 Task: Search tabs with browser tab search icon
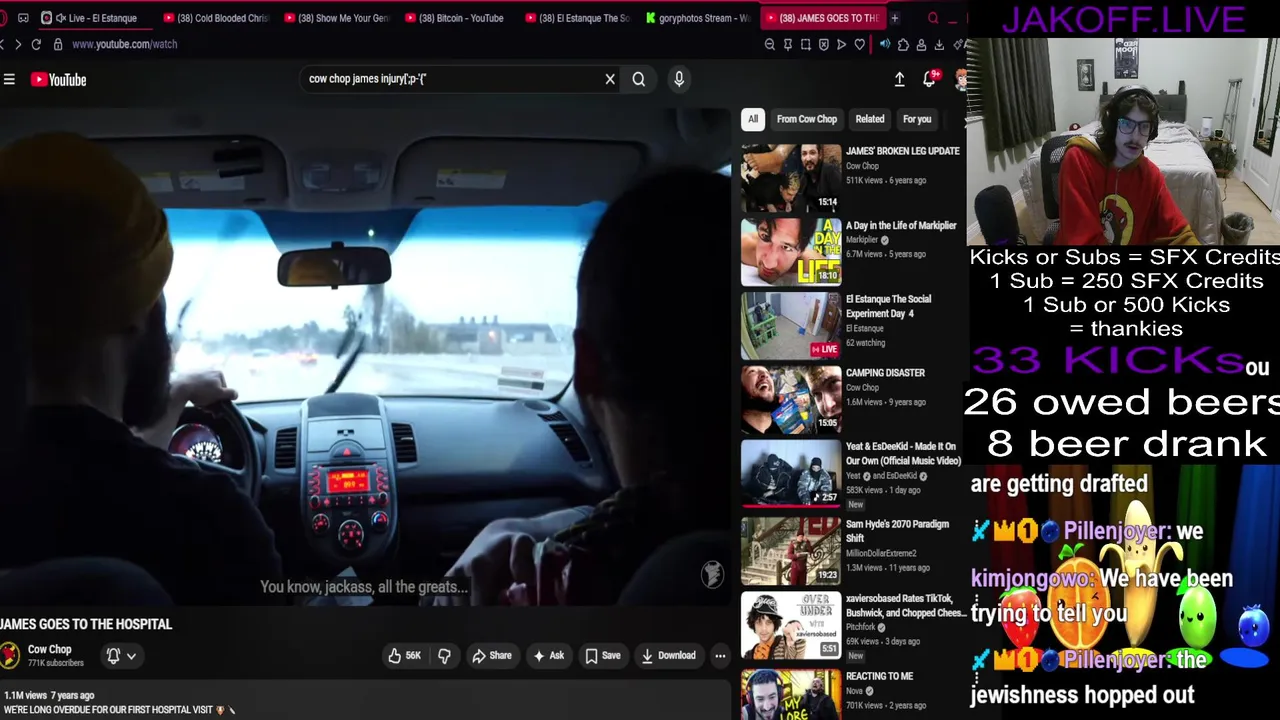point(933,18)
